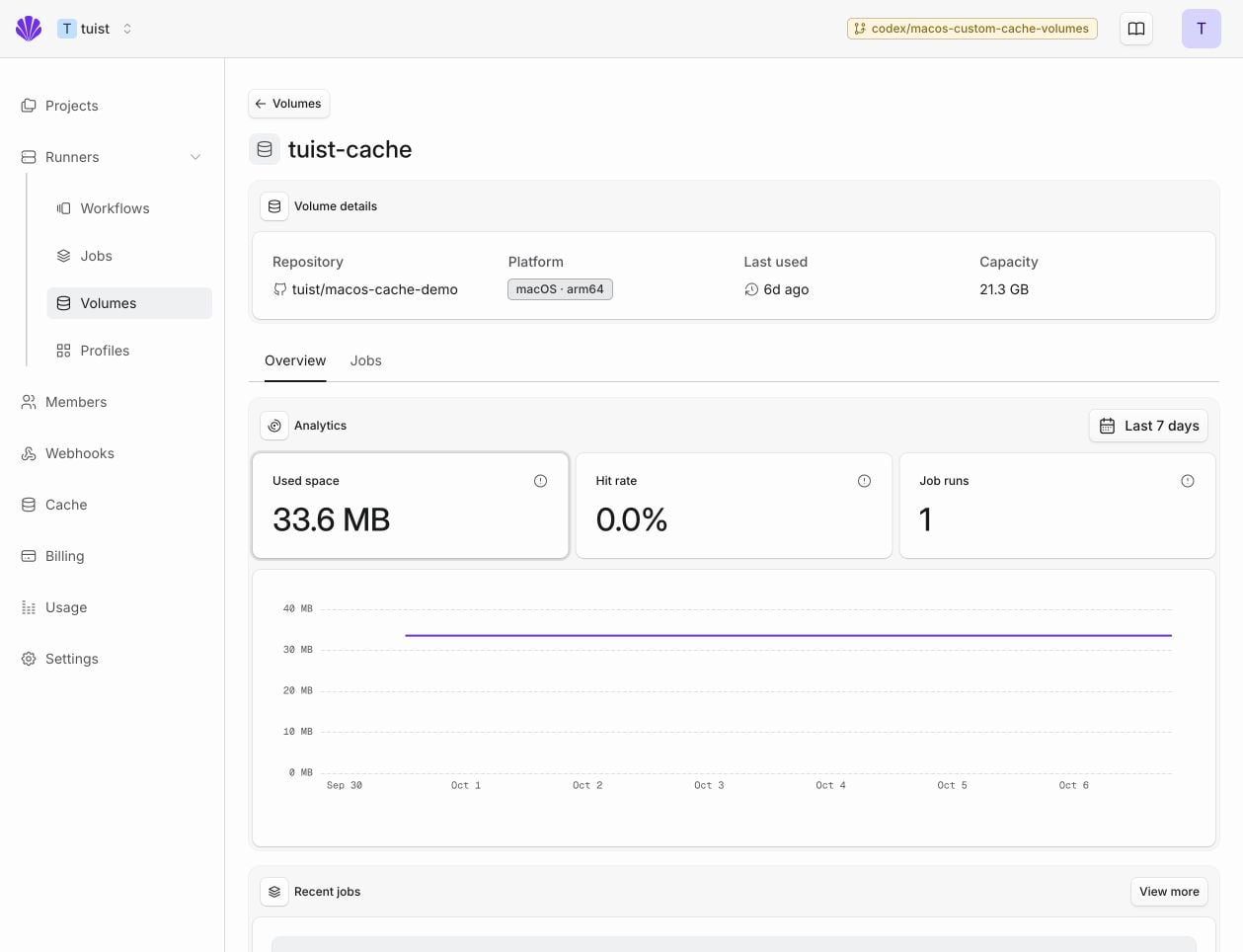Click the 21.3 GB capacity value
Image resolution: width=1243 pixels, height=952 pixels.
point(1004,289)
